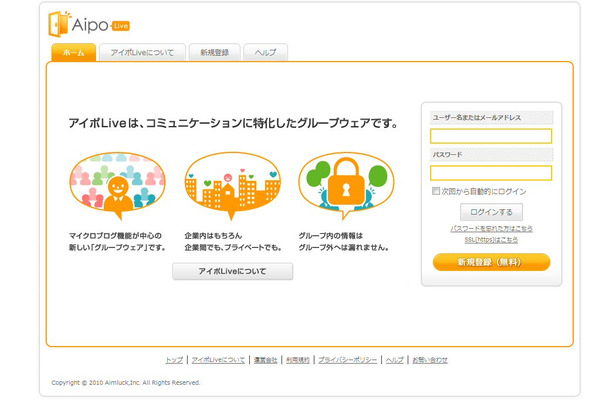This screenshot has height=400, width=610.
Task: Open the forgot password link
Action: click(491, 228)
